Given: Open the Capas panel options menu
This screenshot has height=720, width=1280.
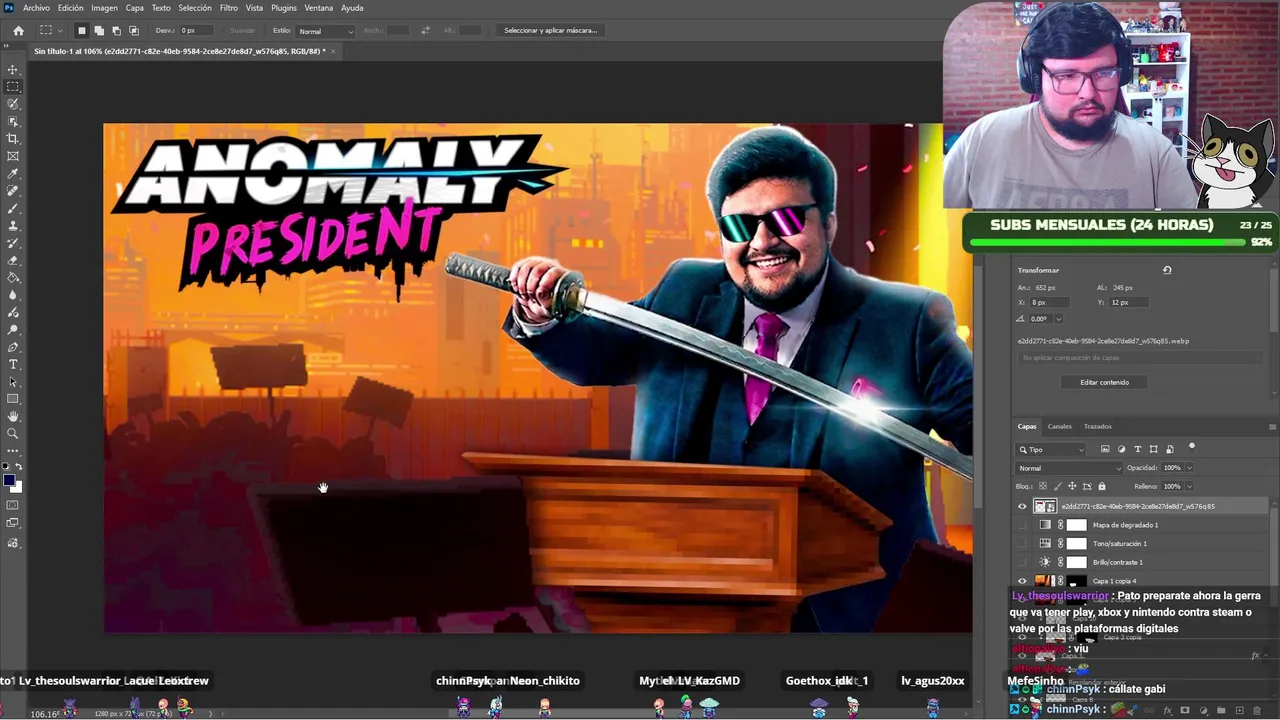Looking at the screenshot, I should pos(1272,427).
